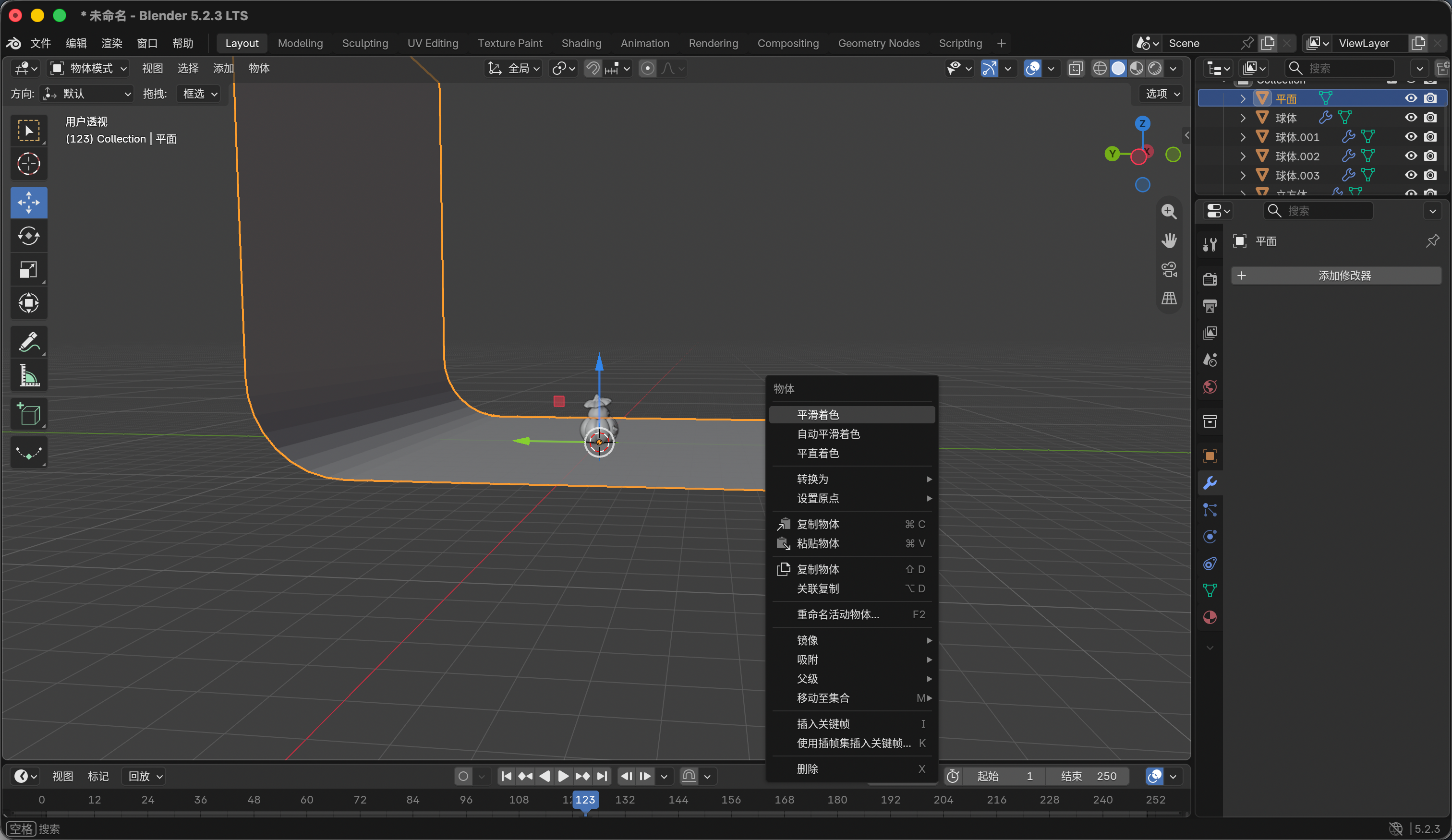Toggle visibility eye for 平面
Screen dimensions: 1452x840
[1411, 98]
